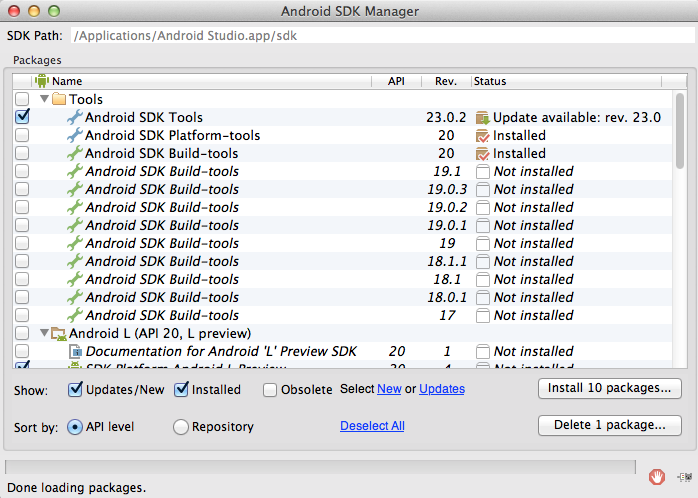Click wrench icon of Build-tools rev 19
The height and width of the screenshot is (498, 698).
pos(74,243)
